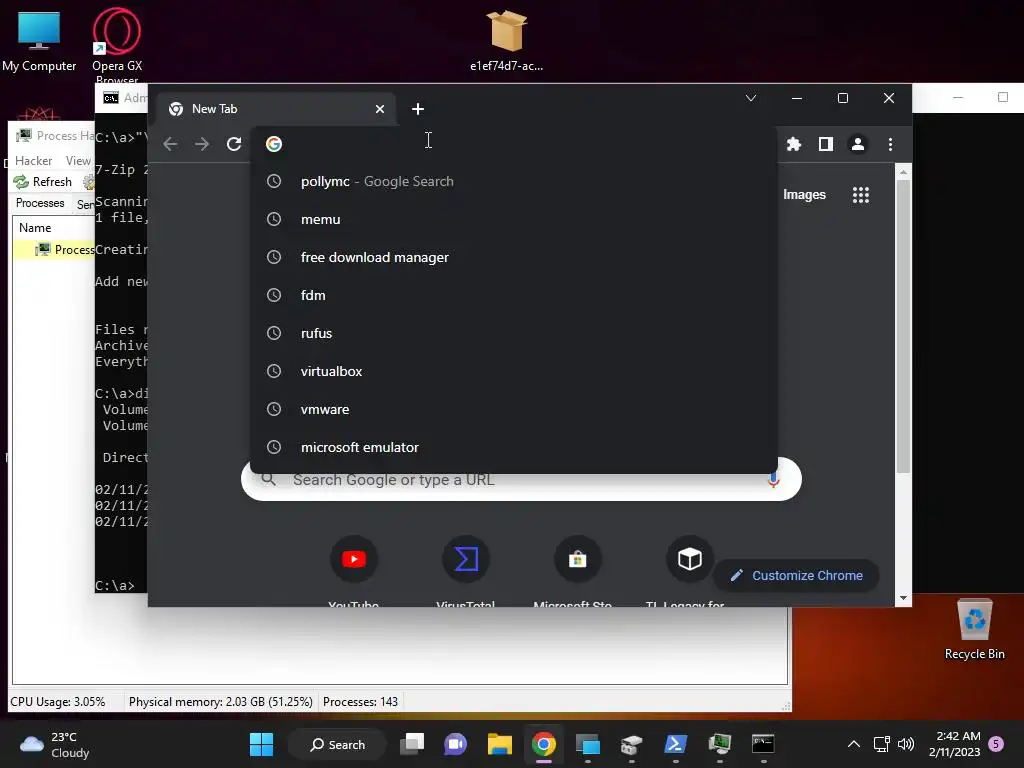The height and width of the screenshot is (768, 1024).
Task: Go back in Chrome navigation
Action: [170, 144]
